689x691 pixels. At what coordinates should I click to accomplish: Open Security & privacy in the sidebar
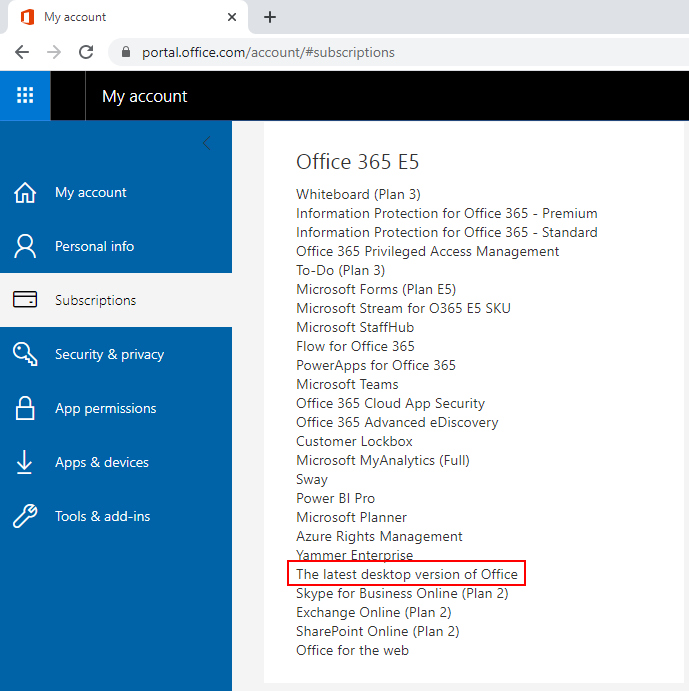(x=116, y=354)
